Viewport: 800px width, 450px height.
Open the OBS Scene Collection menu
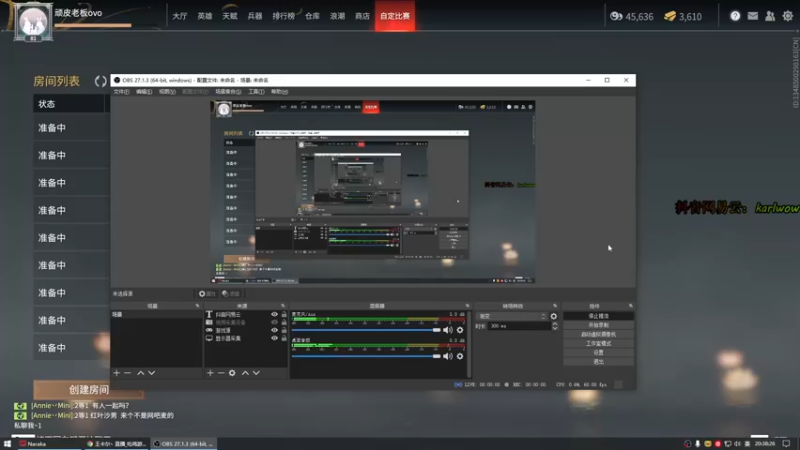[x=228, y=92]
